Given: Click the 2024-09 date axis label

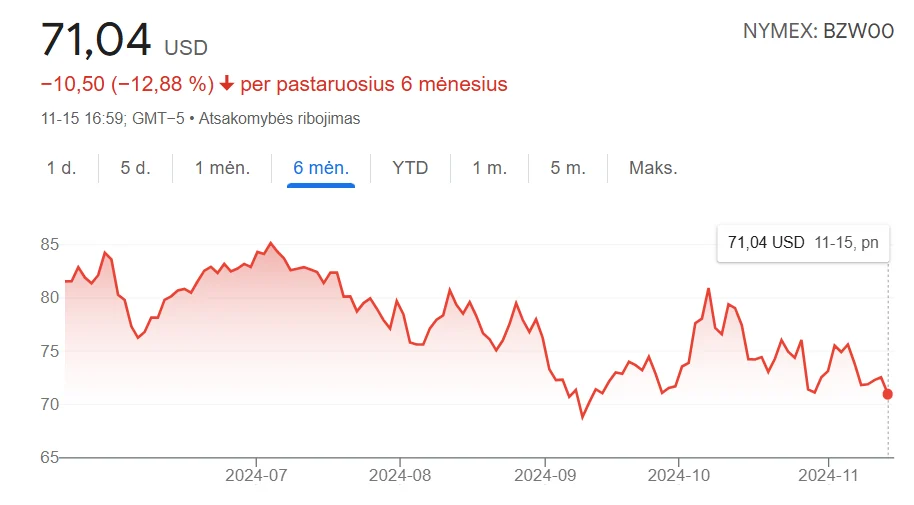Looking at the screenshot, I should [x=545, y=475].
